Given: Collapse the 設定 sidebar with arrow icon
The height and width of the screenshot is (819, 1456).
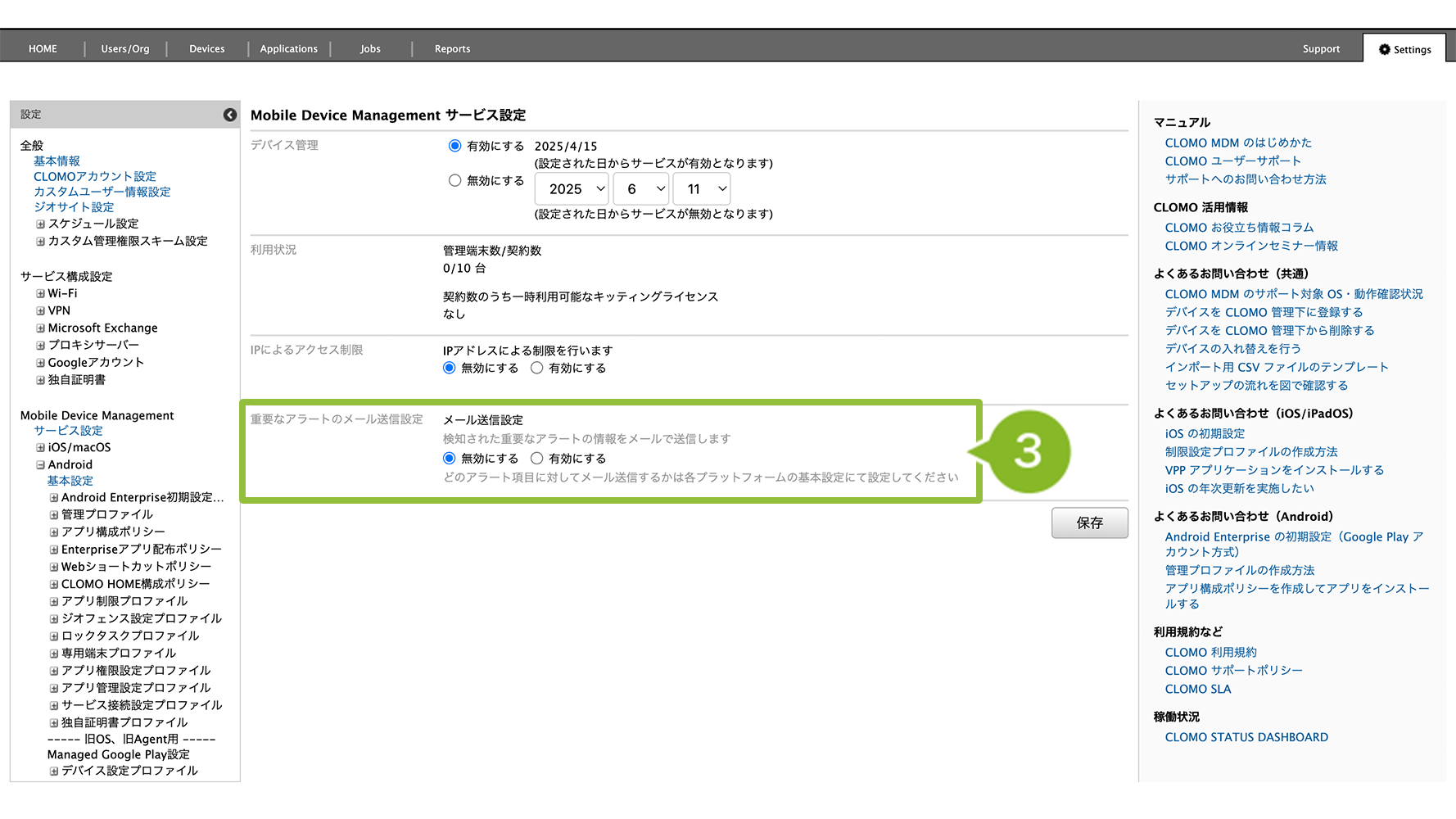Looking at the screenshot, I should click(230, 115).
